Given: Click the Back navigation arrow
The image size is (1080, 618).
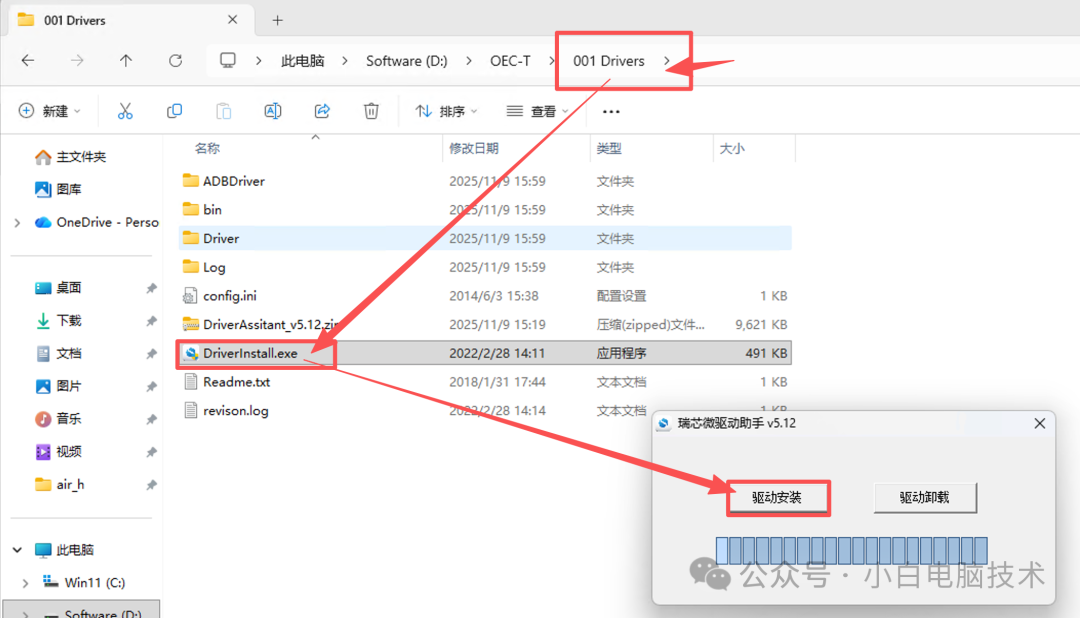Looking at the screenshot, I should (28, 61).
